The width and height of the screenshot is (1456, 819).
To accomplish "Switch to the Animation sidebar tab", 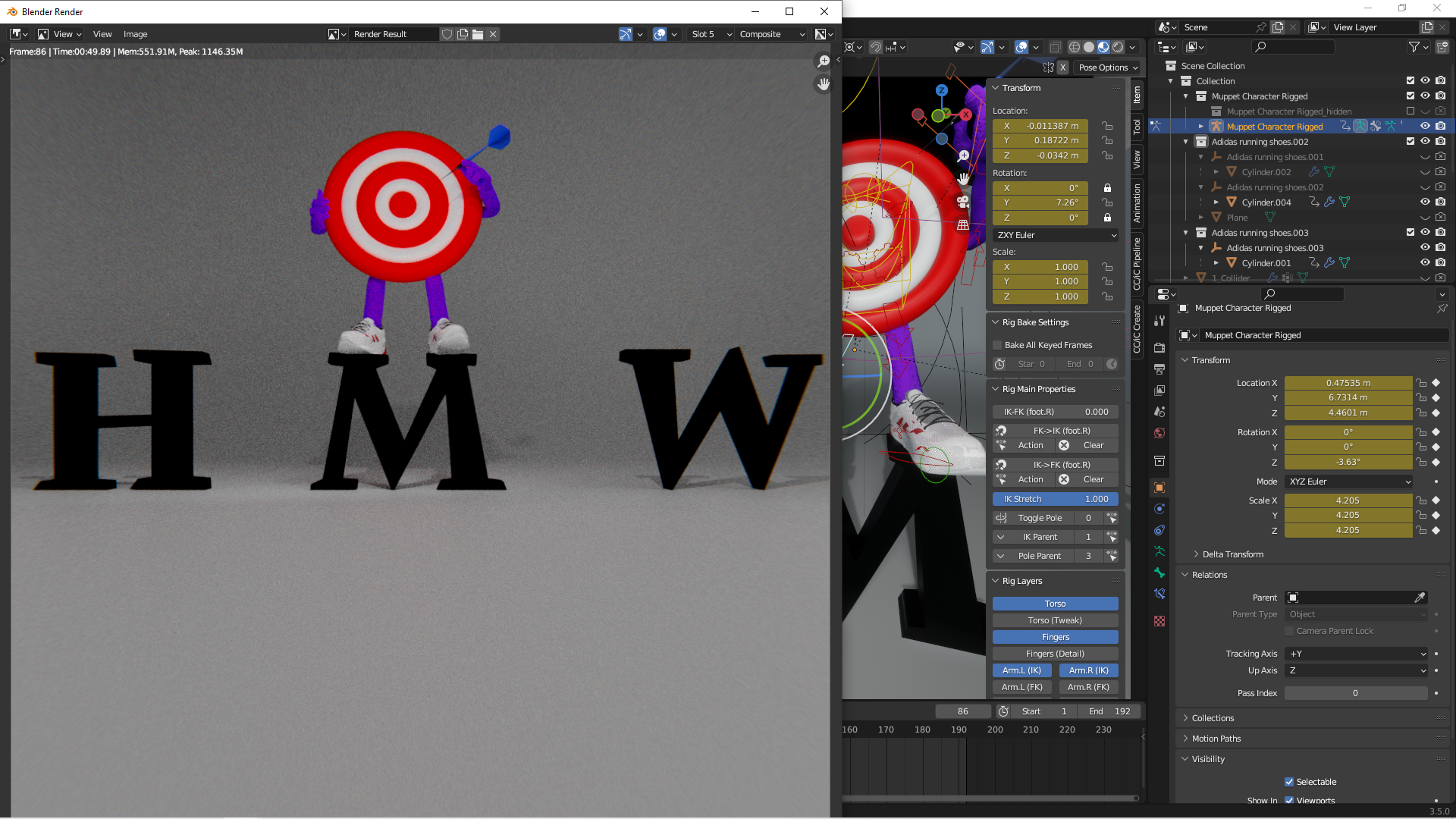I will [x=1137, y=202].
